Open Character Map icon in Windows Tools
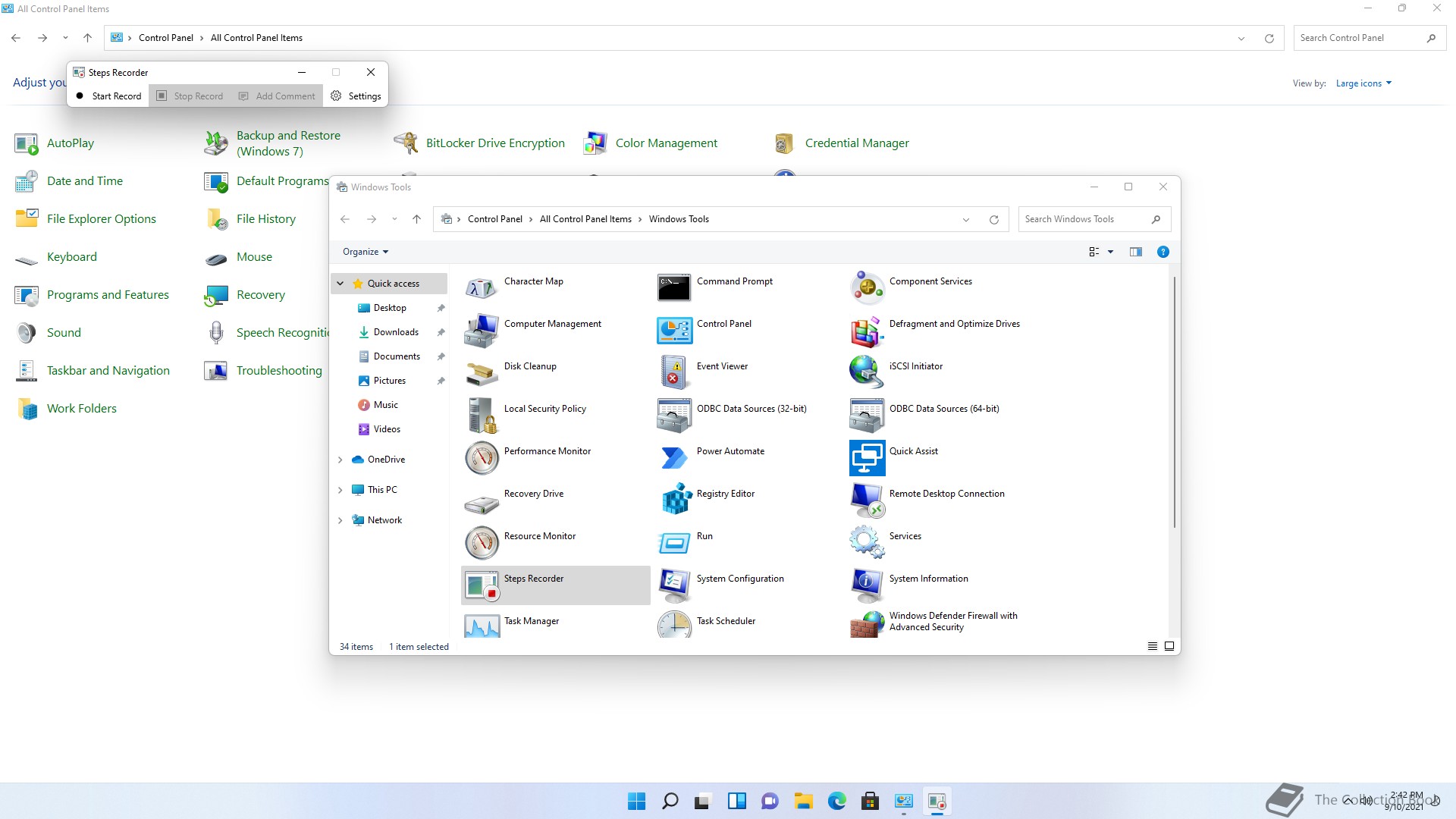Viewport: 1456px width, 819px height. 482,287
